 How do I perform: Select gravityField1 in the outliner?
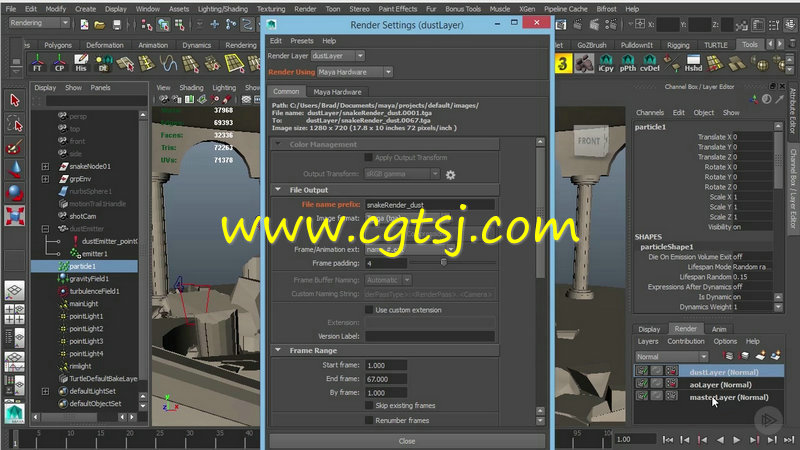[89, 279]
